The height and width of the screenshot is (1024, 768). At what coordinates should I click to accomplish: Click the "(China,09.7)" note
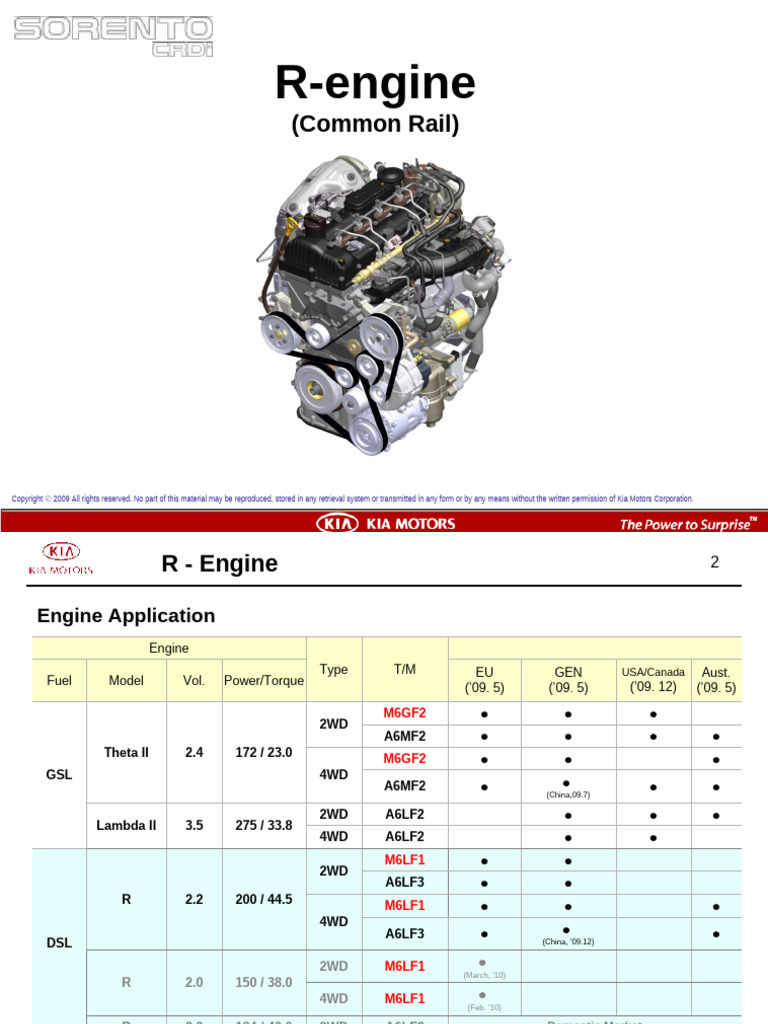pyautogui.click(x=568, y=795)
